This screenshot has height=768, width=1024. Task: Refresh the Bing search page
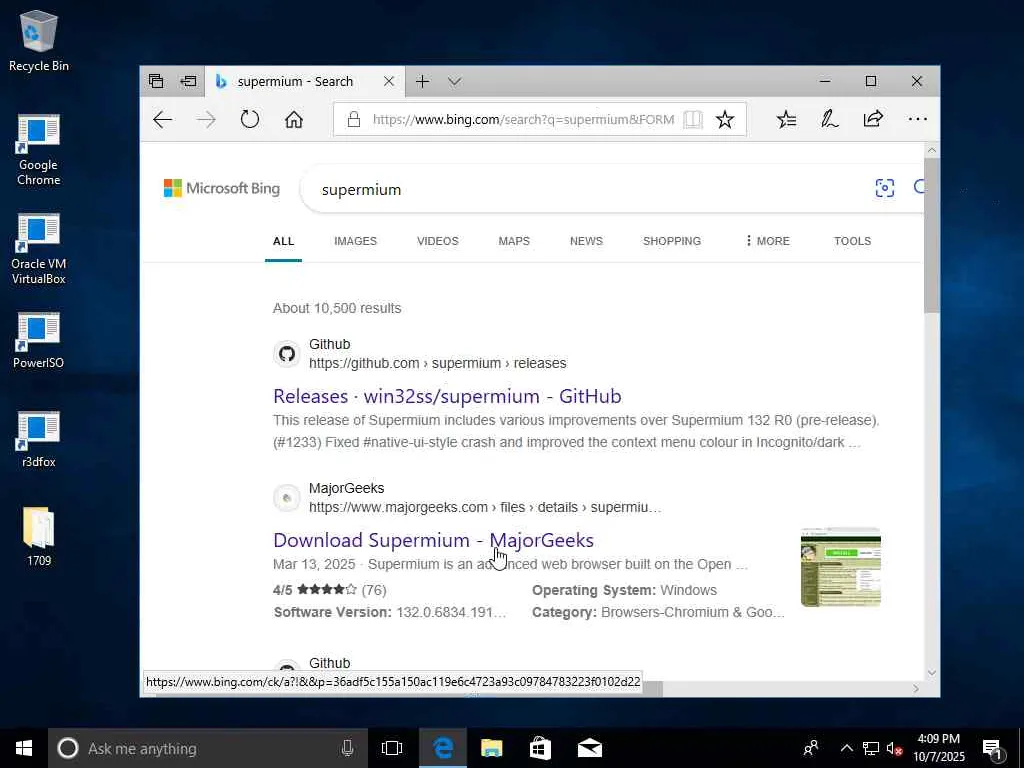pos(250,120)
